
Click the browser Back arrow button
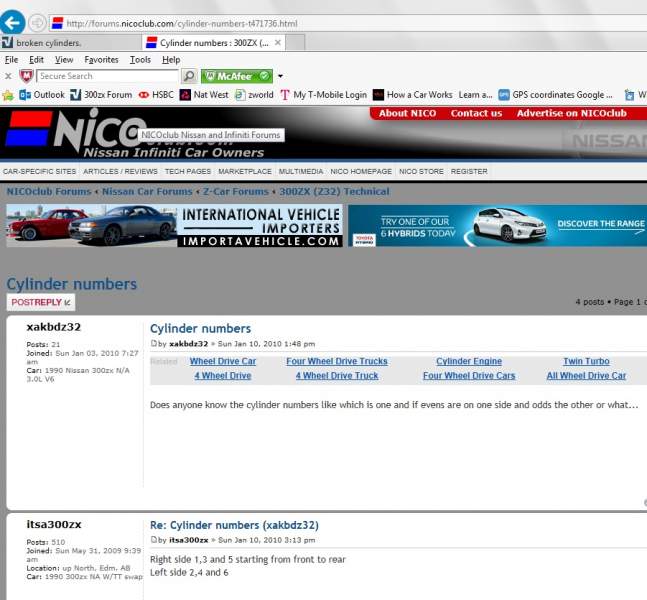pyautogui.click(x=13, y=22)
